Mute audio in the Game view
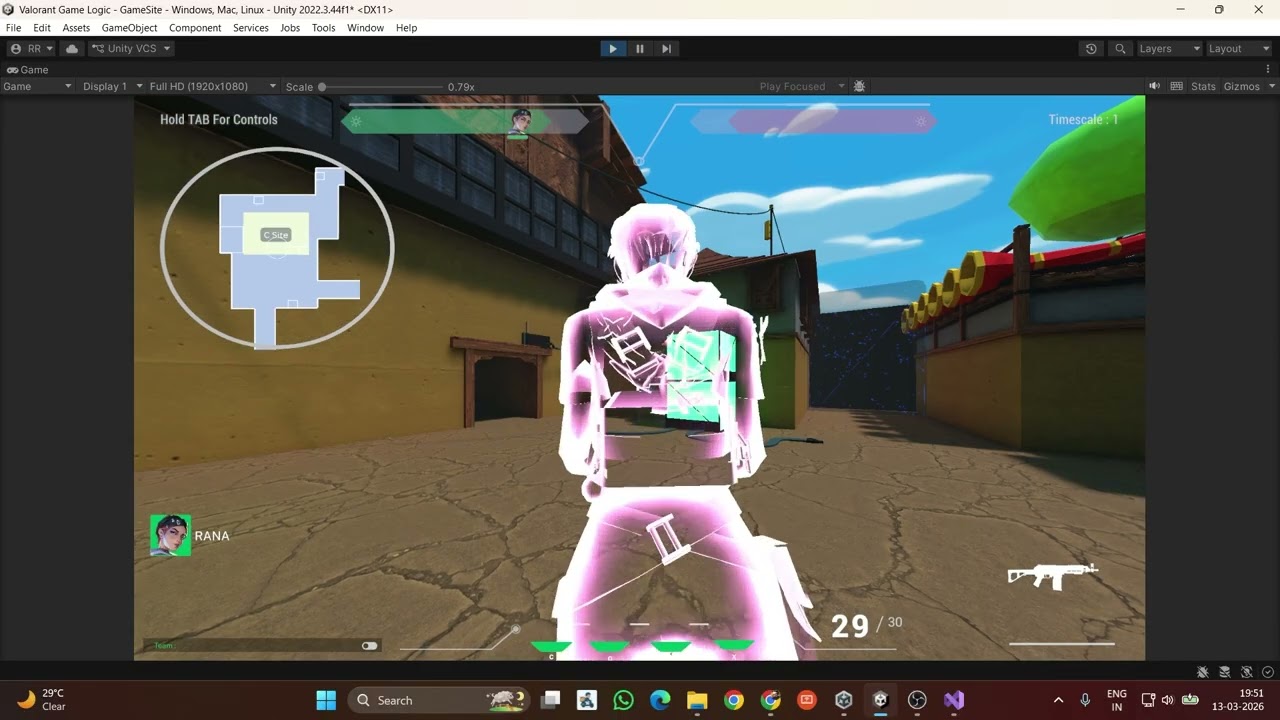The image size is (1280, 720). 1154,86
